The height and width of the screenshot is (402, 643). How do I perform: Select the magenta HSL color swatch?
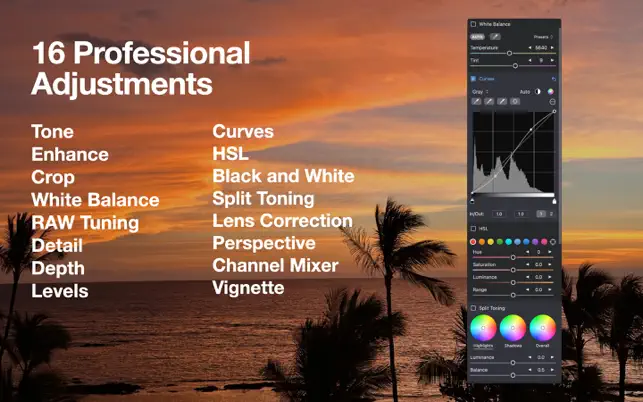544,242
